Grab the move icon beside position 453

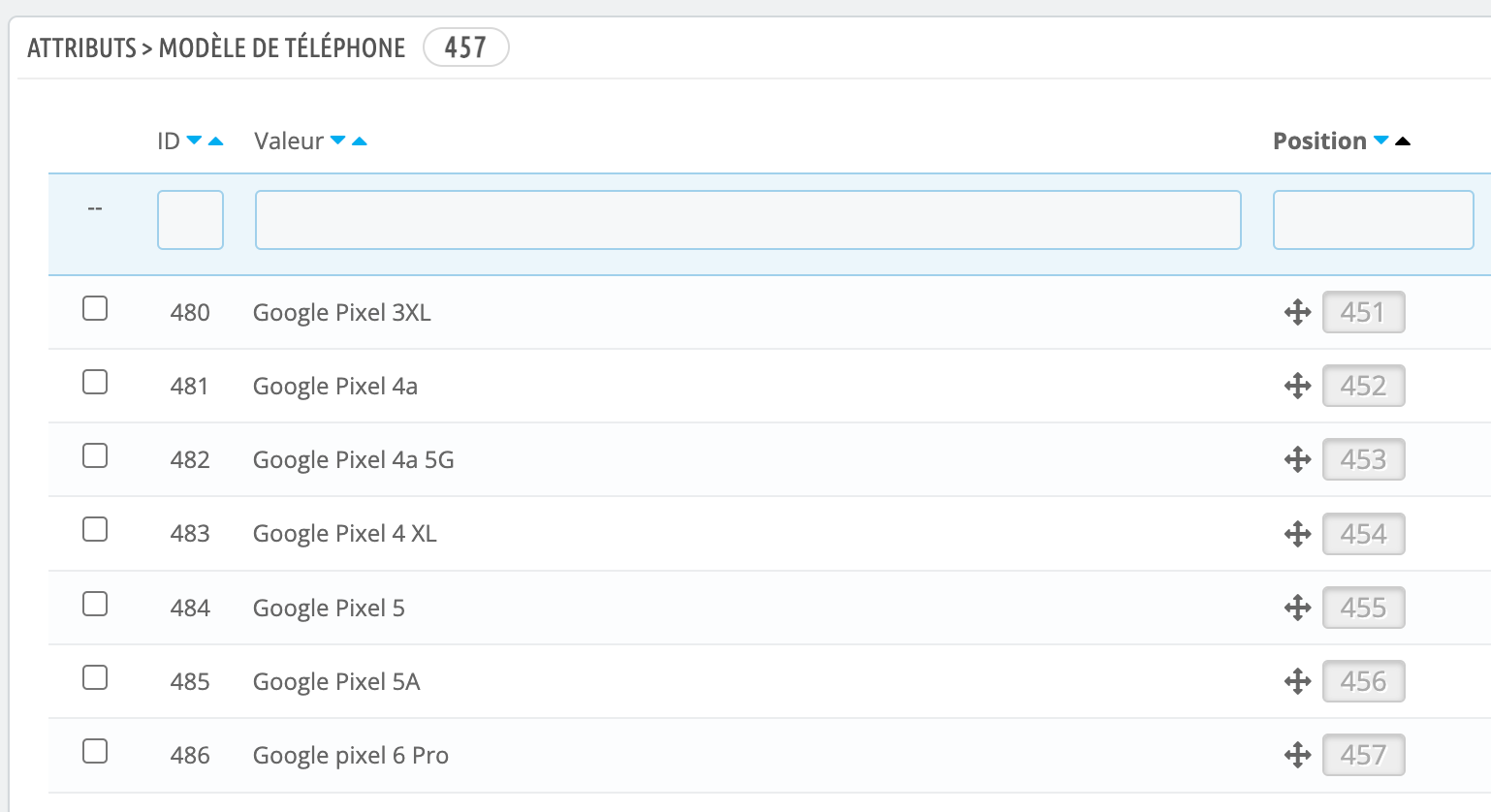(x=1297, y=459)
